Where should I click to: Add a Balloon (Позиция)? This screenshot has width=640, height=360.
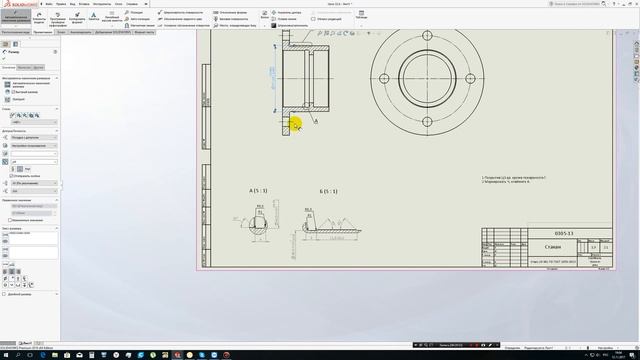pyautogui.click(x=134, y=13)
